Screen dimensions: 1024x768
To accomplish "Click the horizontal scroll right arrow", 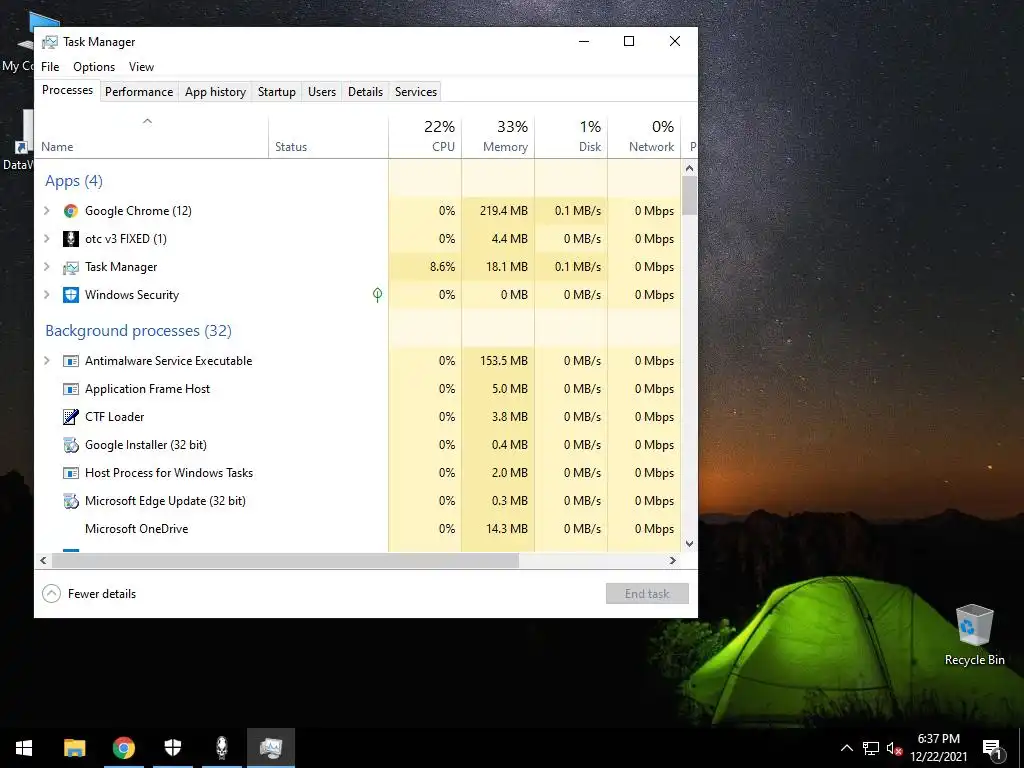I will click(673, 560).
